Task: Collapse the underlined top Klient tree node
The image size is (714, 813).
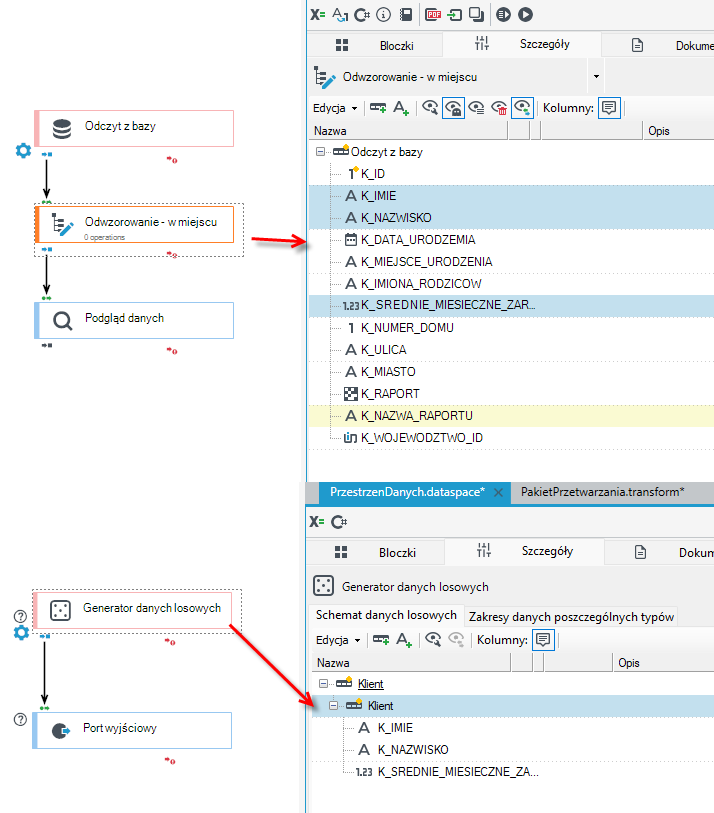Action: point(323,684)
